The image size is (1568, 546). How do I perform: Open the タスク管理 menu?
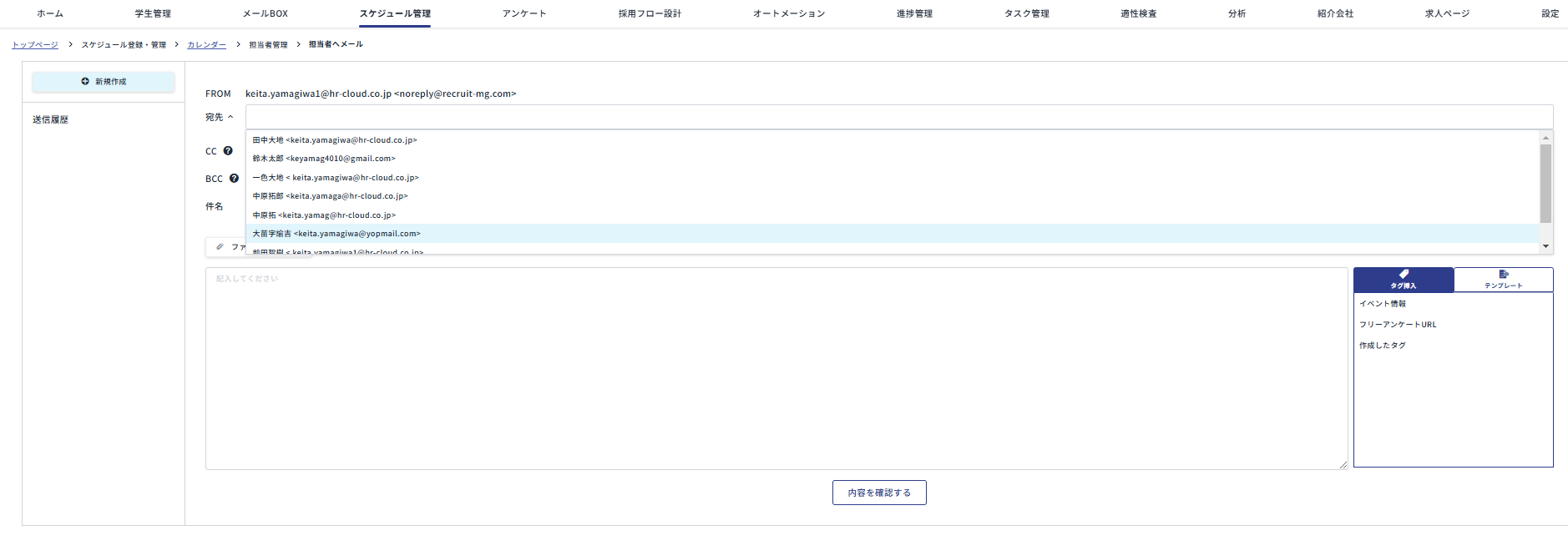coord(1027,13)
